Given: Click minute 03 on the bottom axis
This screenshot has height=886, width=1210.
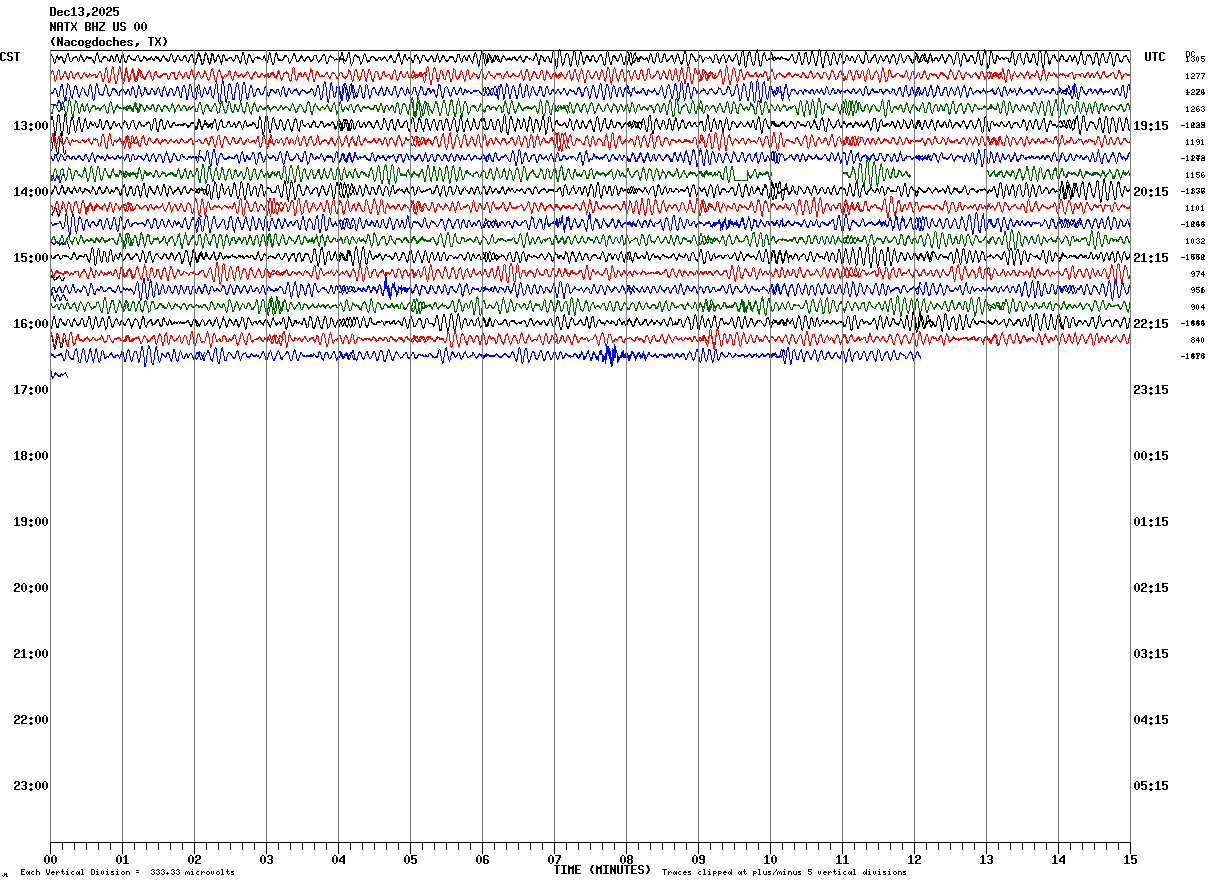Looking at the screenshot, I should [266, 859].
